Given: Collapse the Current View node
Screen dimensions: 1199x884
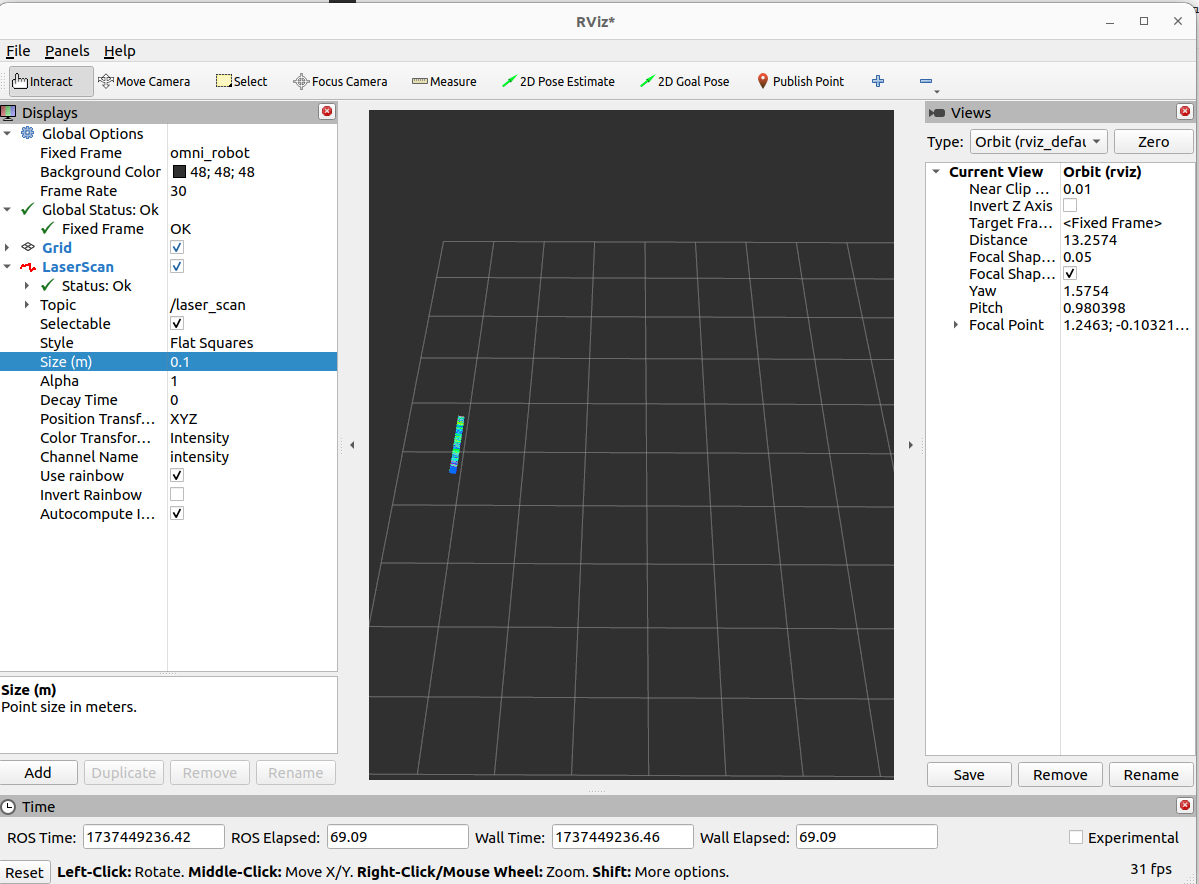Looking at the screenshot, I should pos(936,172).
